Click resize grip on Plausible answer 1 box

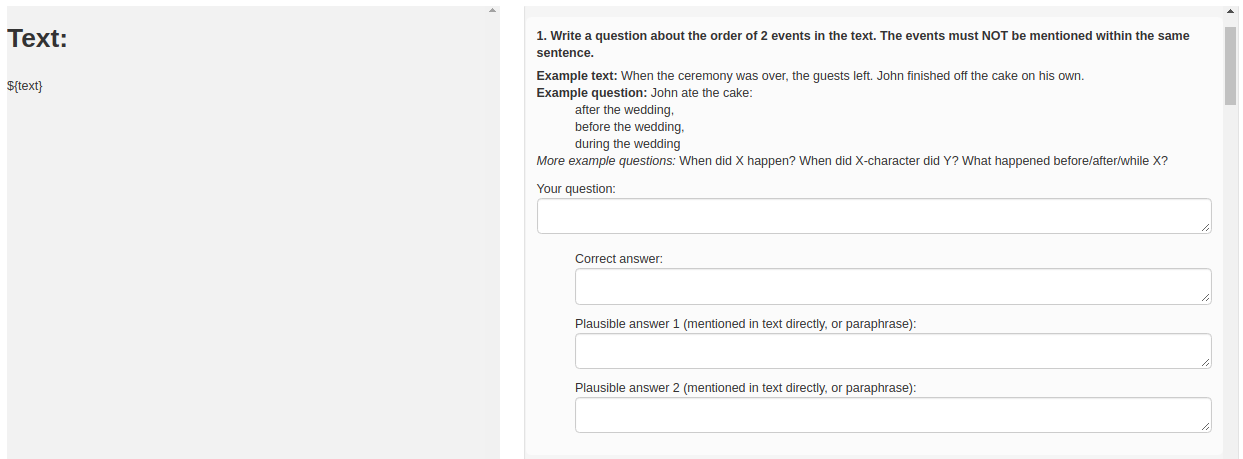[1206, 363]
